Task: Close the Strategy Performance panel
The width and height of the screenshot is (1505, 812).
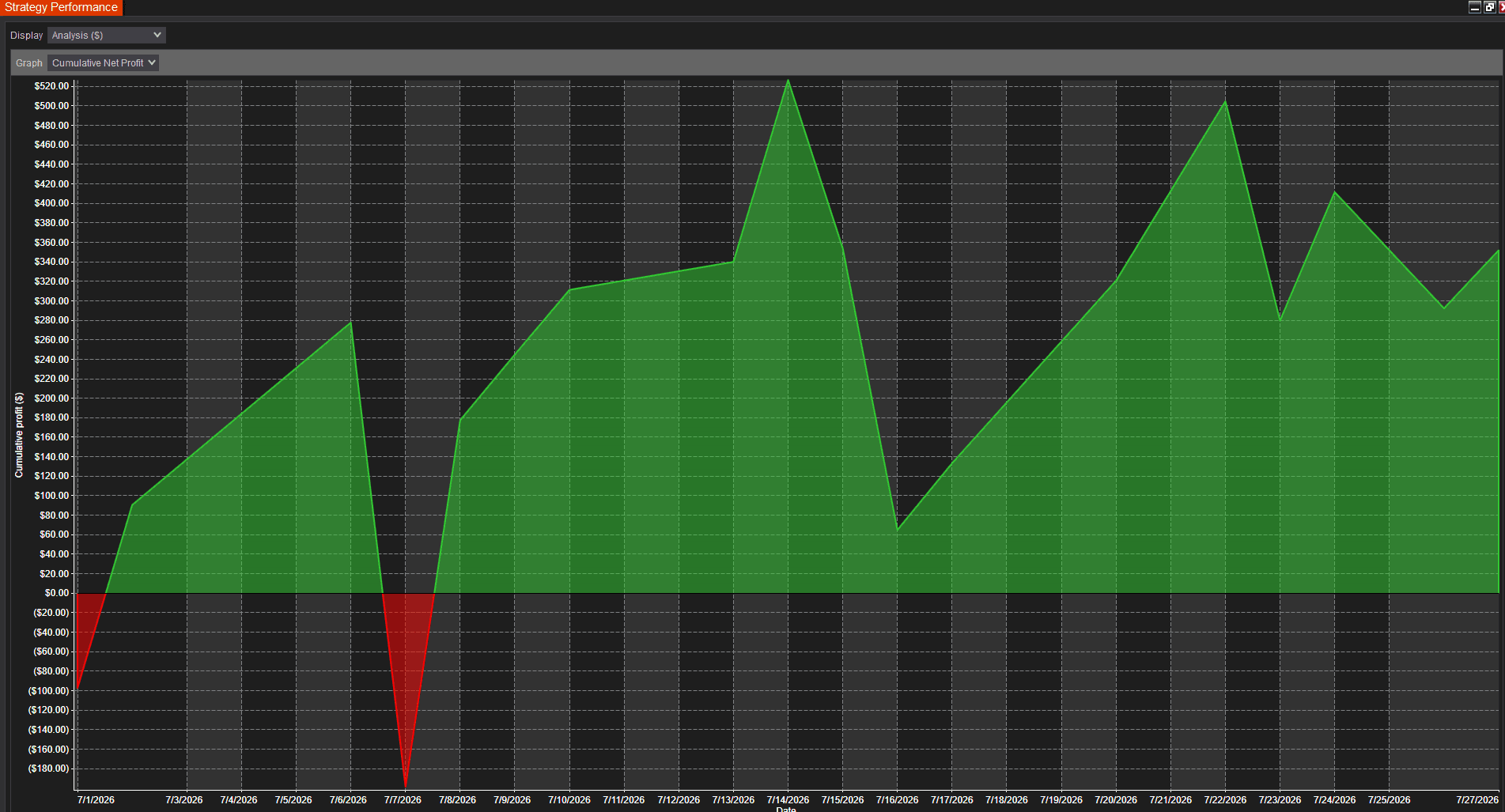Action: click(1502, 7)
